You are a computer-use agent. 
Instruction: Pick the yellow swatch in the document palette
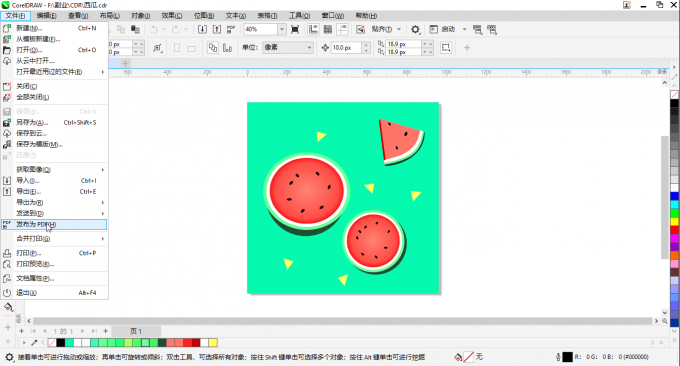tap(213, 343)
